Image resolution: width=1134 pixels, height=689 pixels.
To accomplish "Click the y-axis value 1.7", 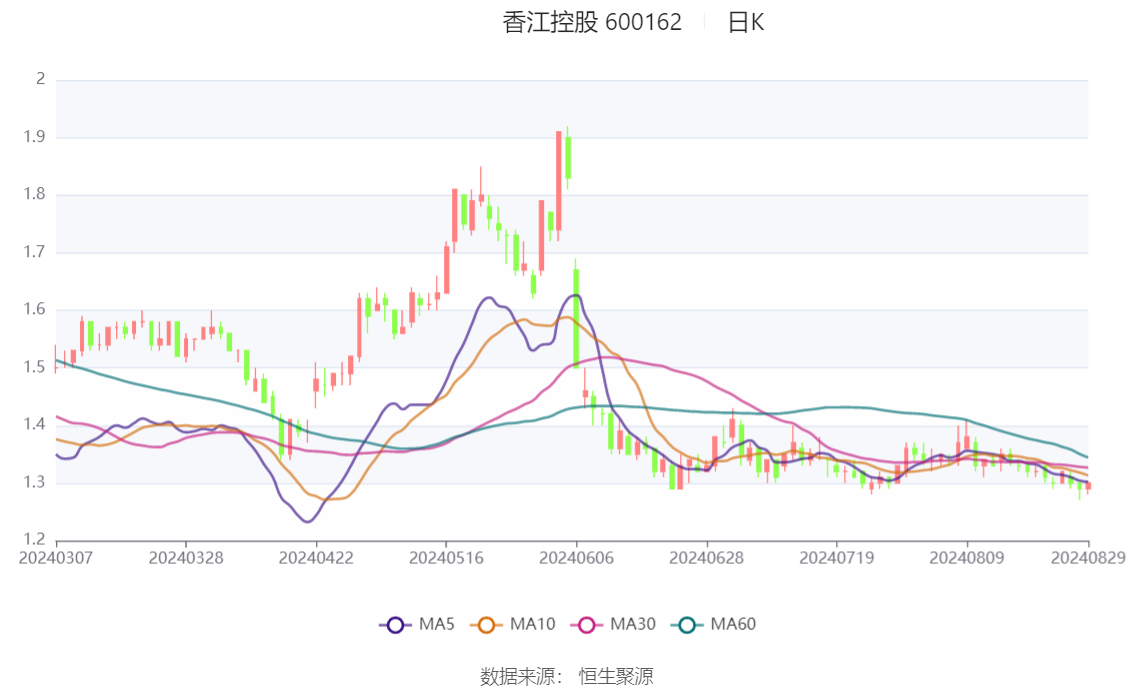I will [34, 252].
